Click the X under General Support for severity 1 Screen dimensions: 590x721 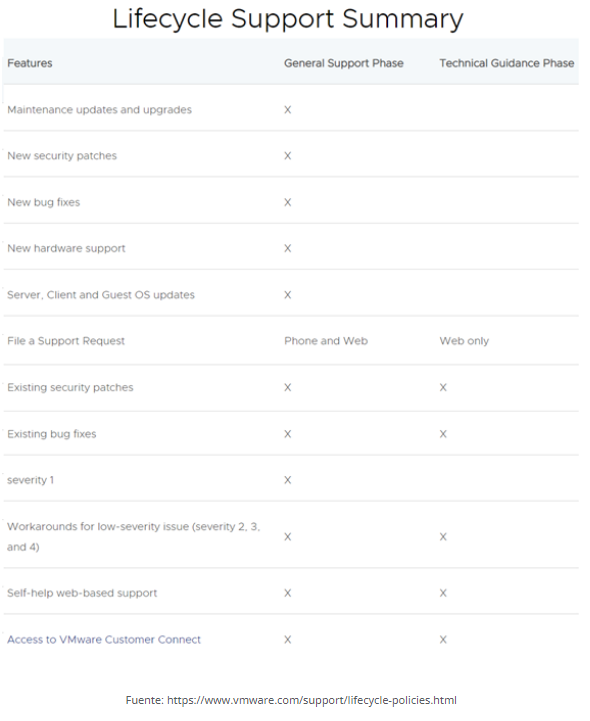coord(288,480)
